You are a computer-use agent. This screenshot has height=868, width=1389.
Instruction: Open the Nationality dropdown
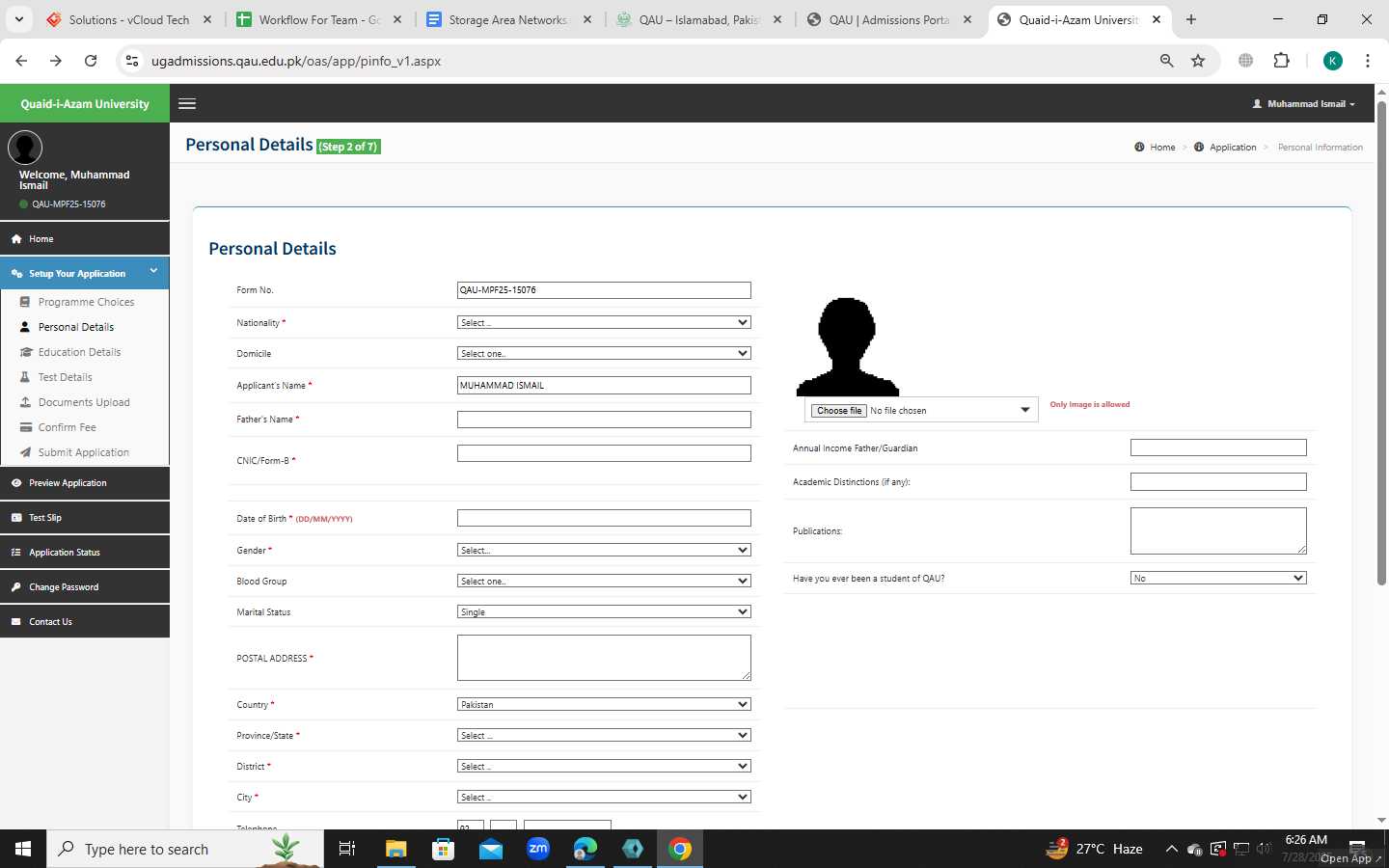click(604, 322)
